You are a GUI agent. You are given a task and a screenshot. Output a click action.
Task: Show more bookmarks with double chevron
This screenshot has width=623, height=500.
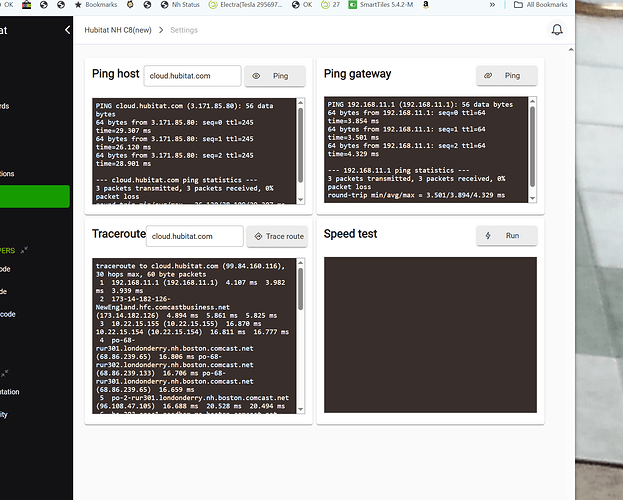pos(492,5)
